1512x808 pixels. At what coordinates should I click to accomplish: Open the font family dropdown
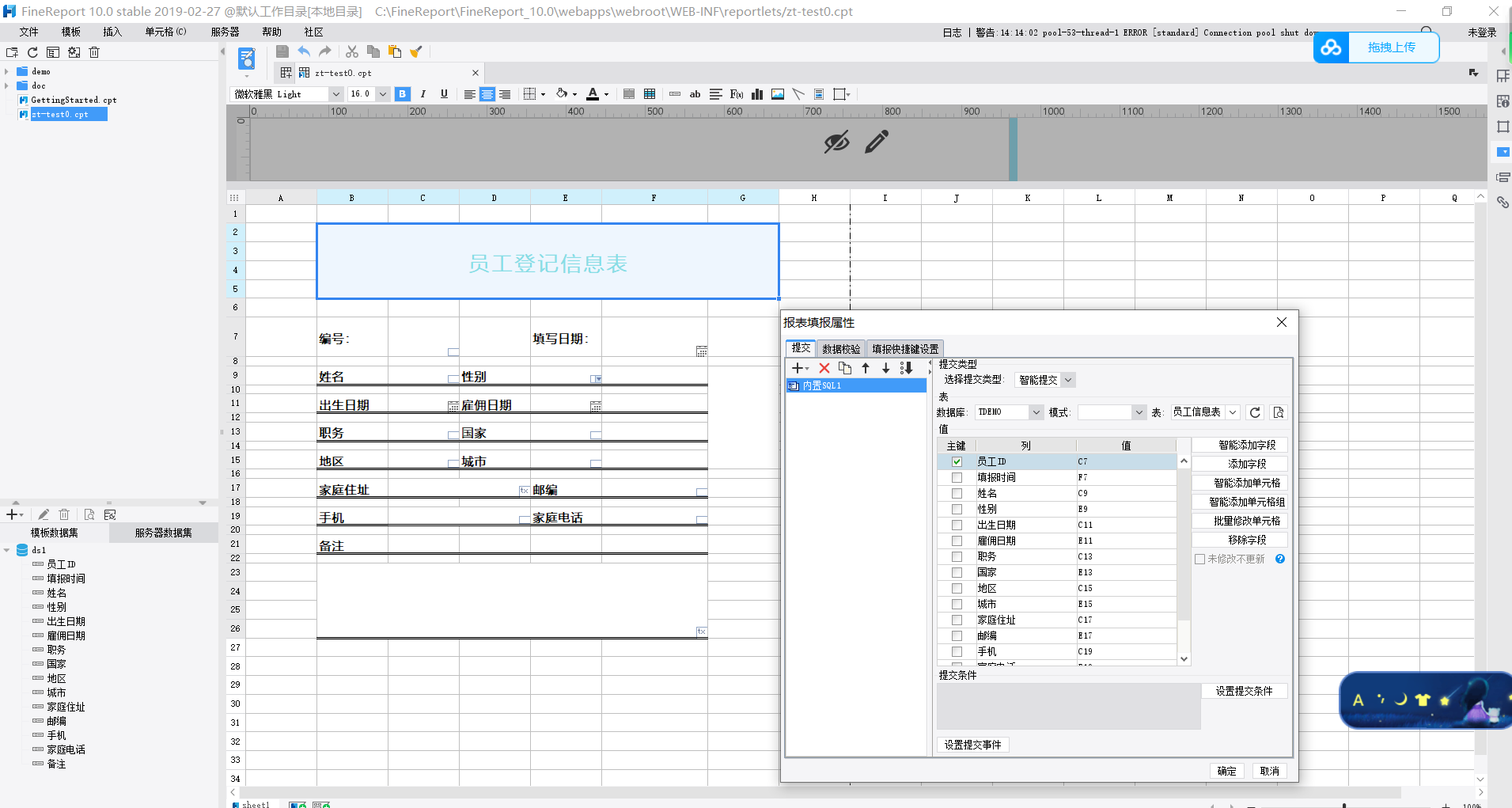pos(335,94)
